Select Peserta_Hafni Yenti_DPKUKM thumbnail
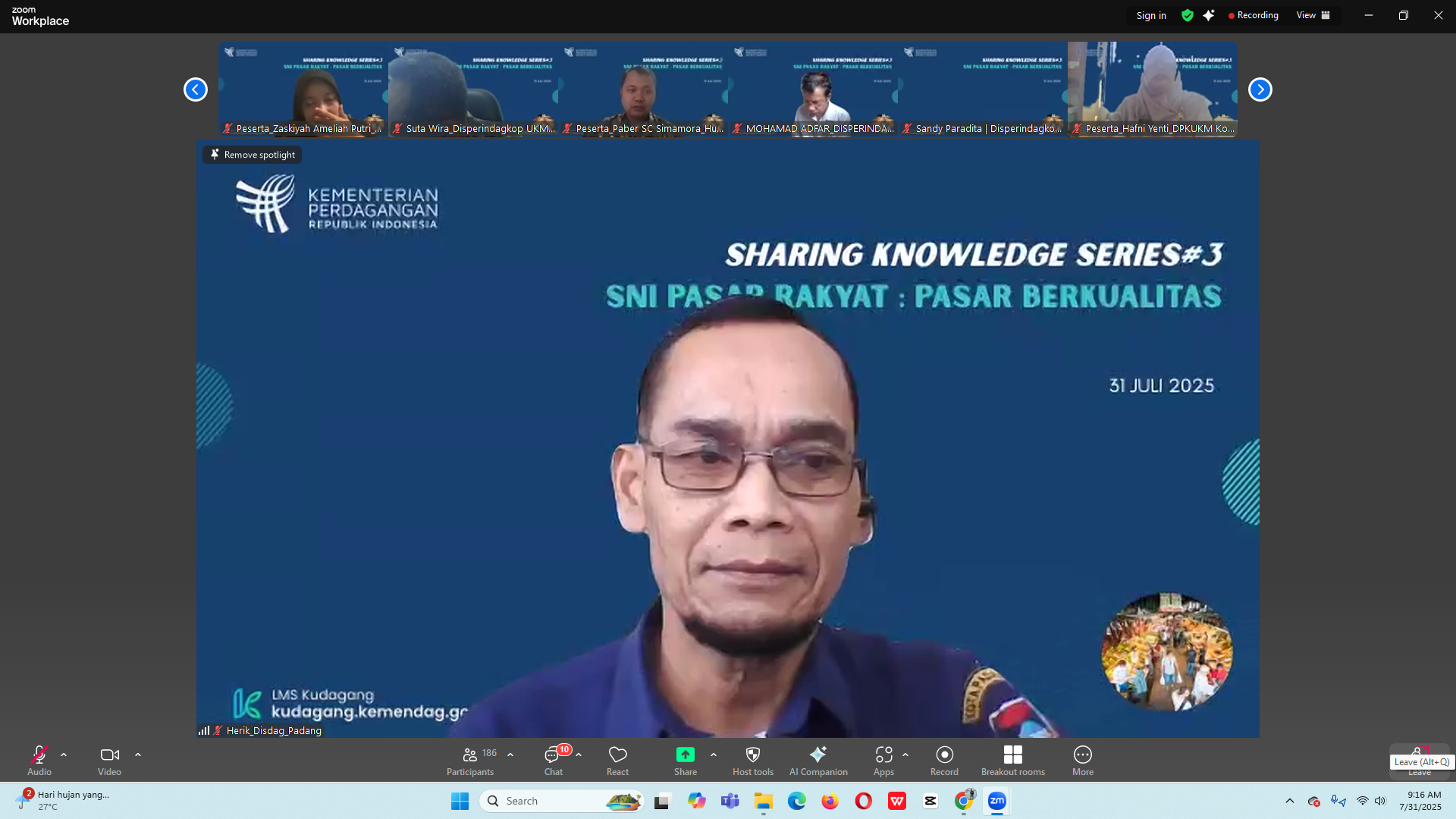1456x819 pixels. click(x=1153, y=89)
